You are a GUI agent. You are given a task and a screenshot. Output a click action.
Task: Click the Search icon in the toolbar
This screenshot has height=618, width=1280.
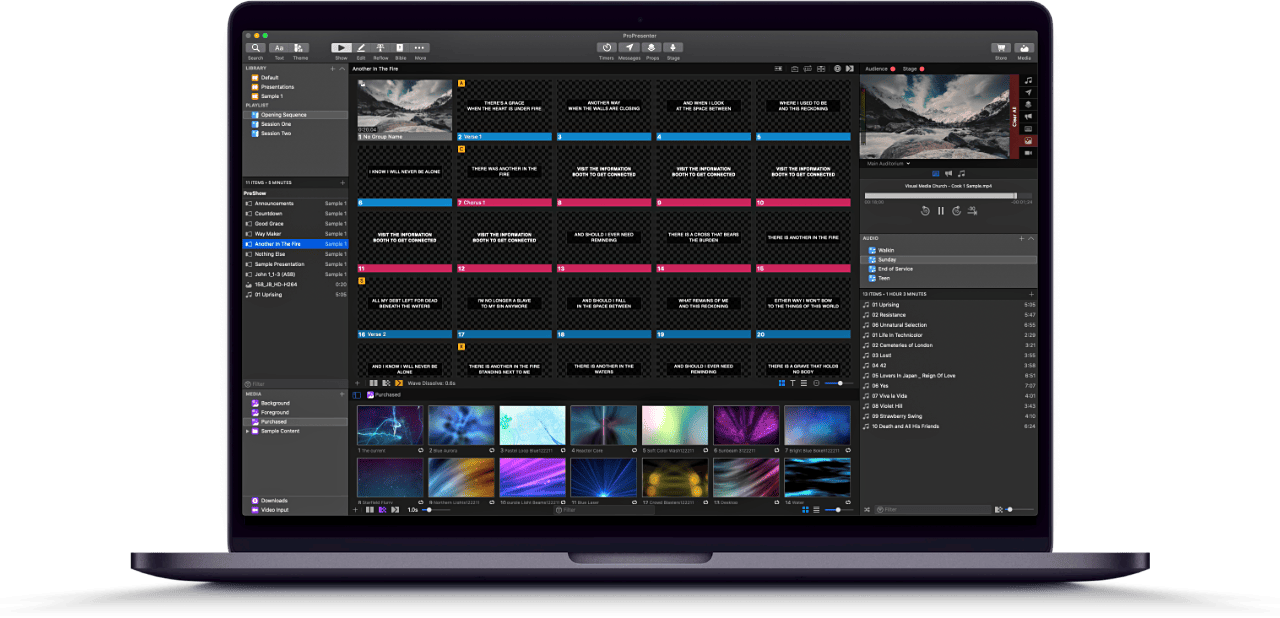256,47
